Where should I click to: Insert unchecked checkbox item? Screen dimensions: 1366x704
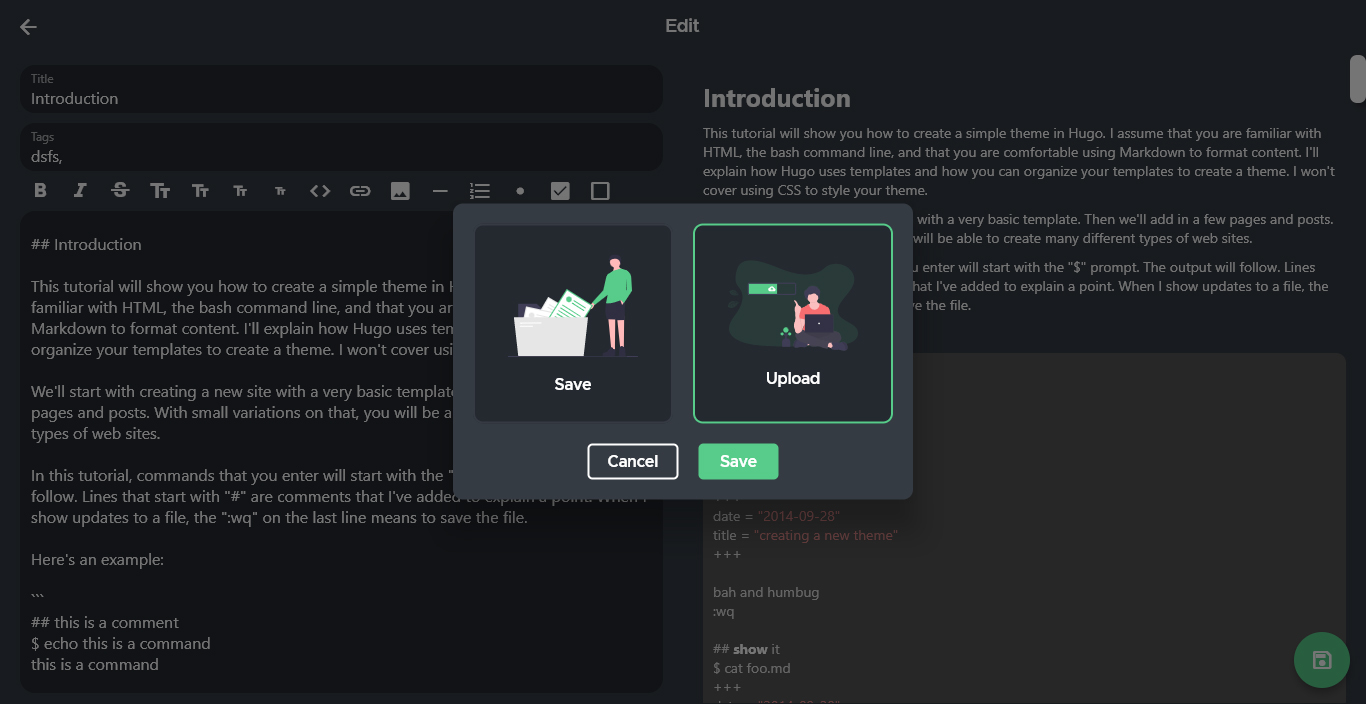click(600, 191)
